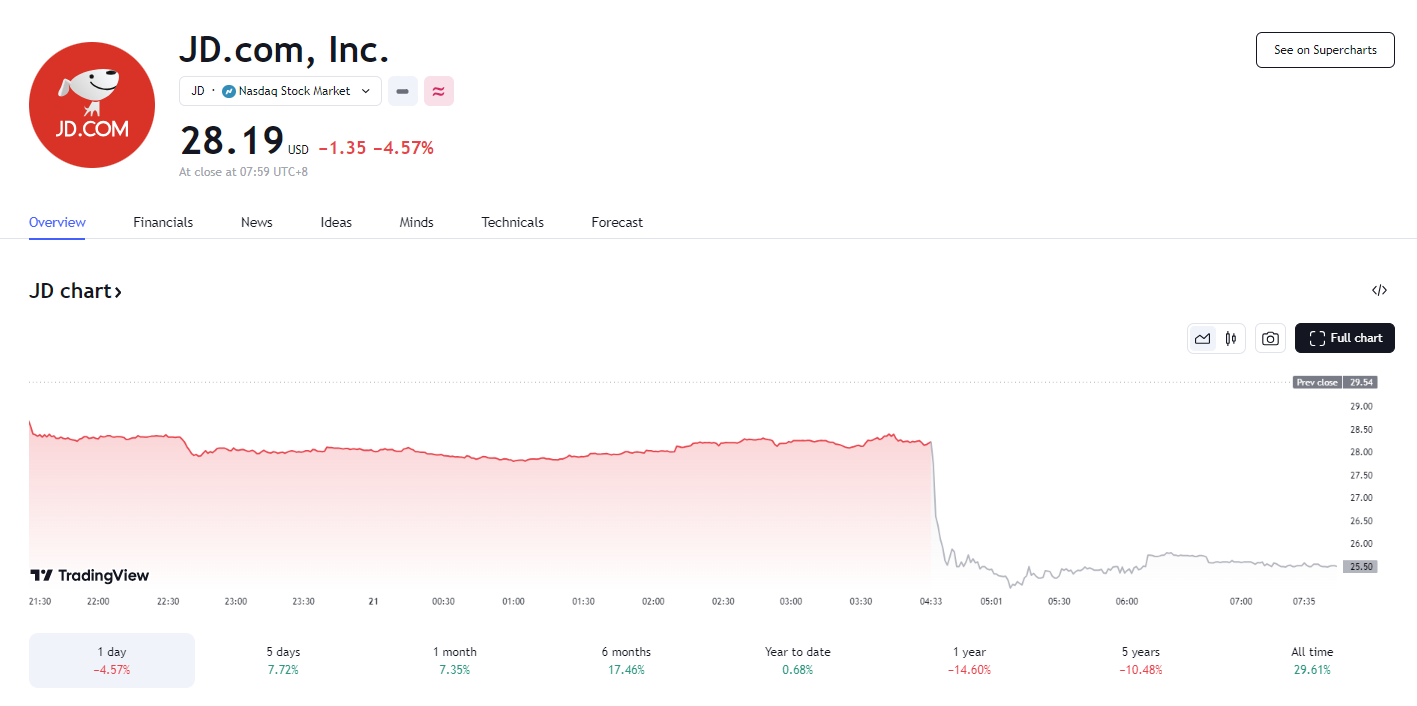Open the Financials tab
This screenshot has width=1417, height=706.
coord(163,222)
